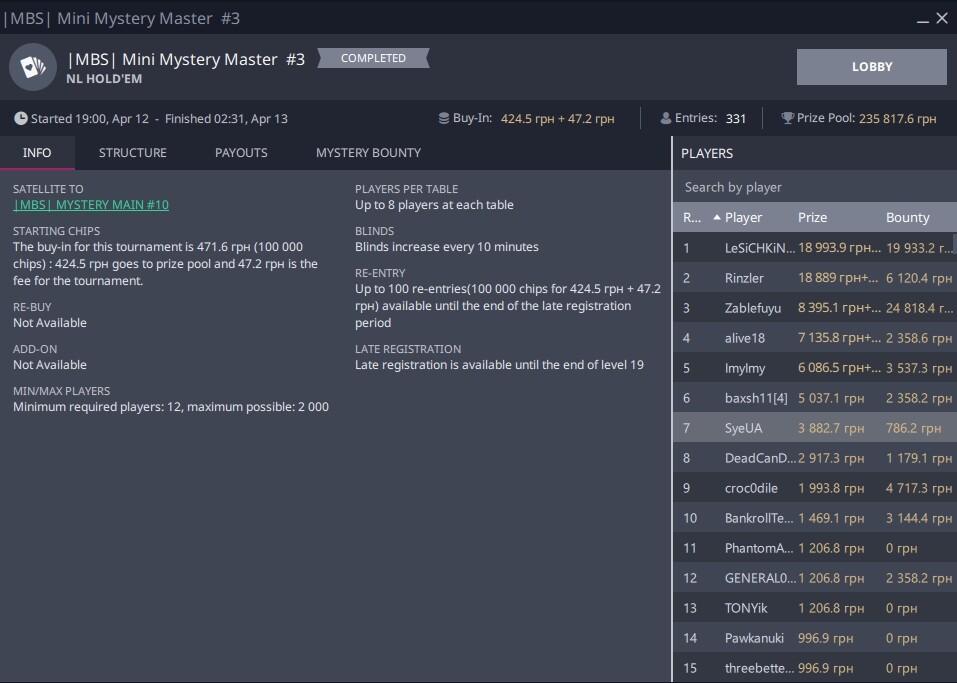
Task: Switch to the STRUCTURE tab
Action: (132, 153)
